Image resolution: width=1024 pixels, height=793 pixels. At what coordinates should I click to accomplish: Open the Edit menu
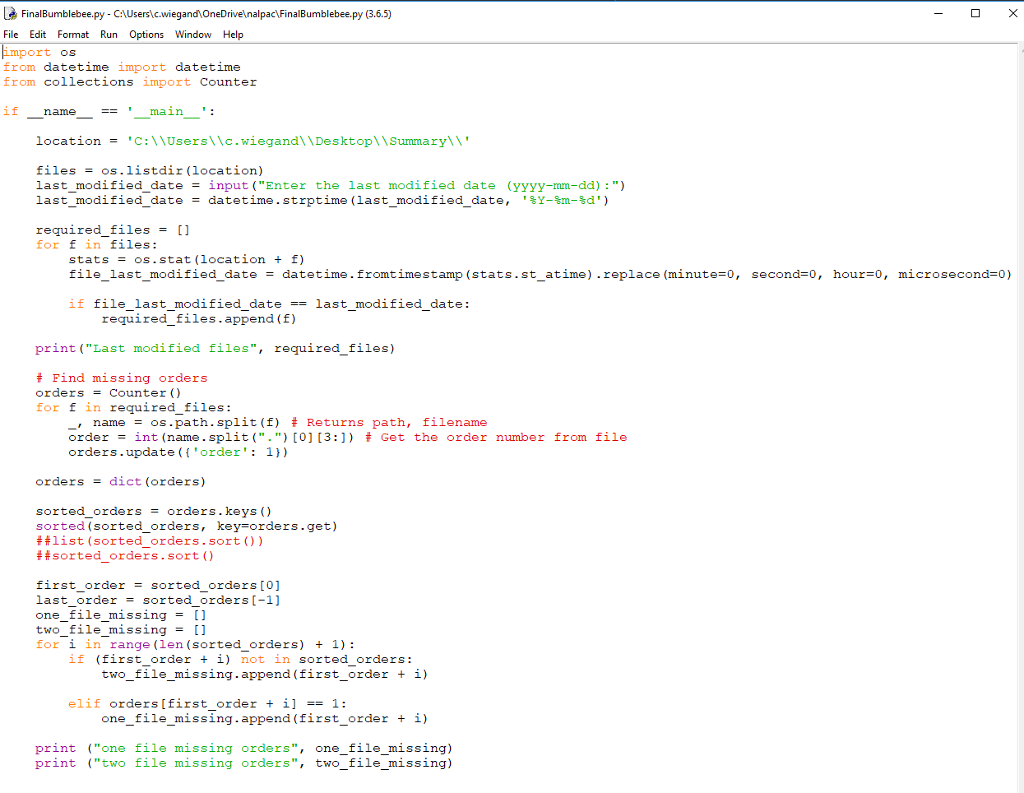[x=37, y=33]
